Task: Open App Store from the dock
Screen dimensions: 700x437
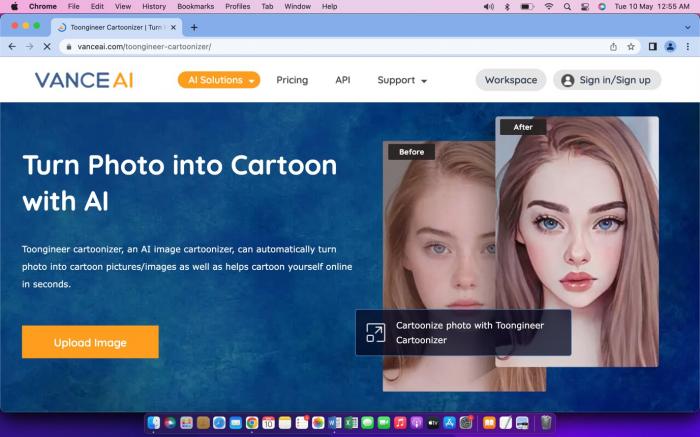Action: 450,423
